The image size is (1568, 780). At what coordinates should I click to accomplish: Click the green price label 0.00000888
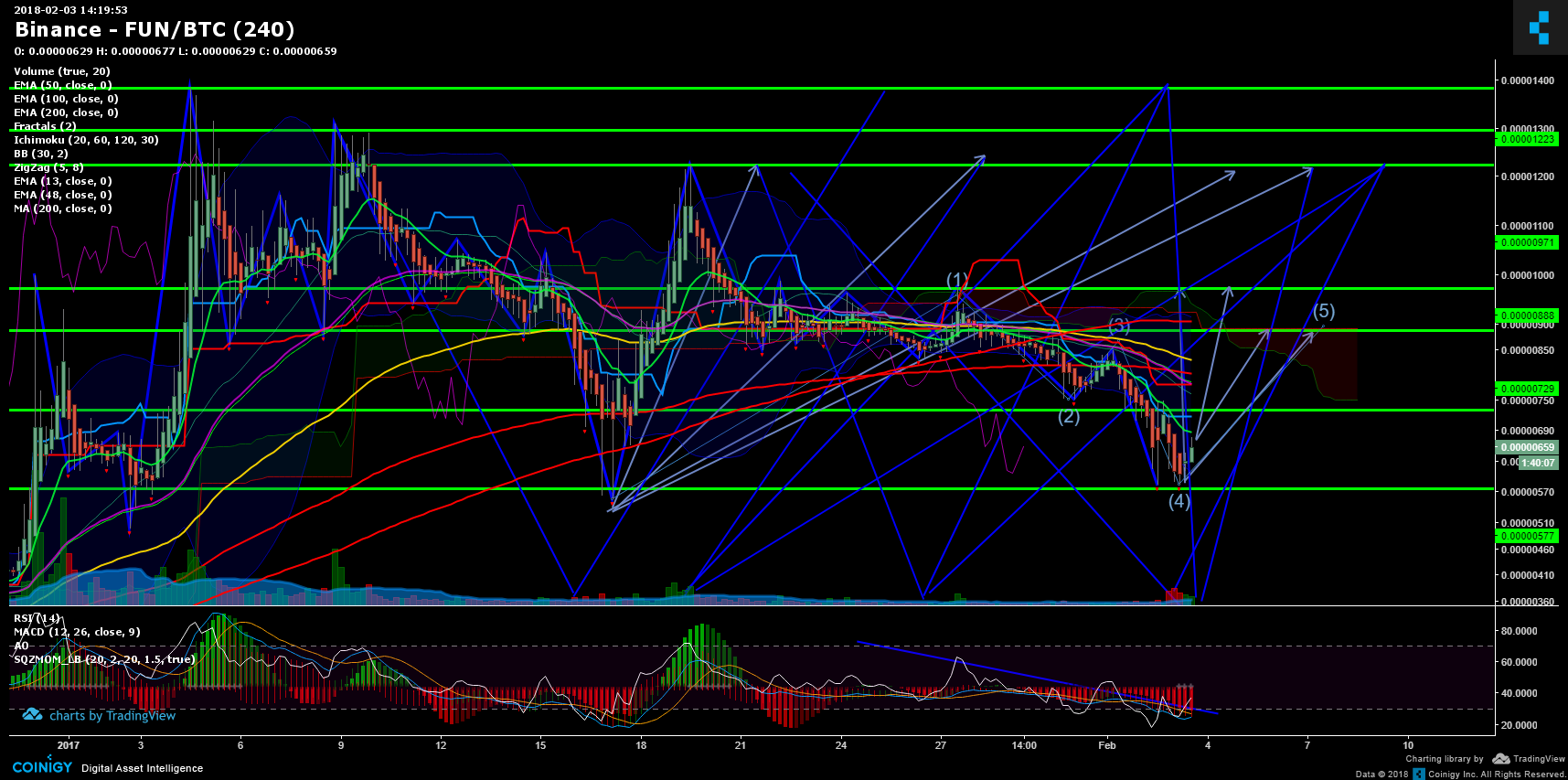point(1527,315)
